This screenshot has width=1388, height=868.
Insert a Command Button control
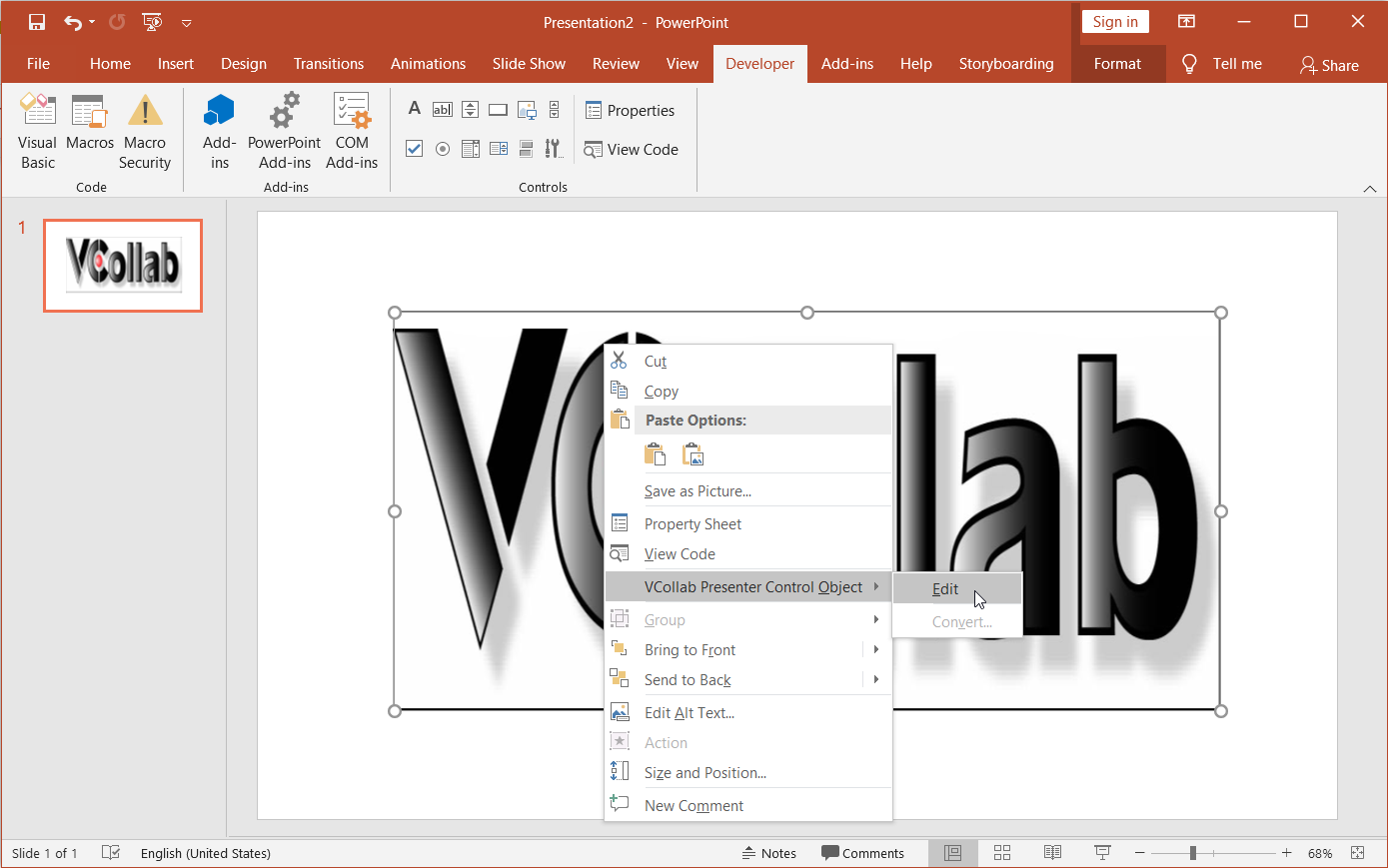pos(499,109)
